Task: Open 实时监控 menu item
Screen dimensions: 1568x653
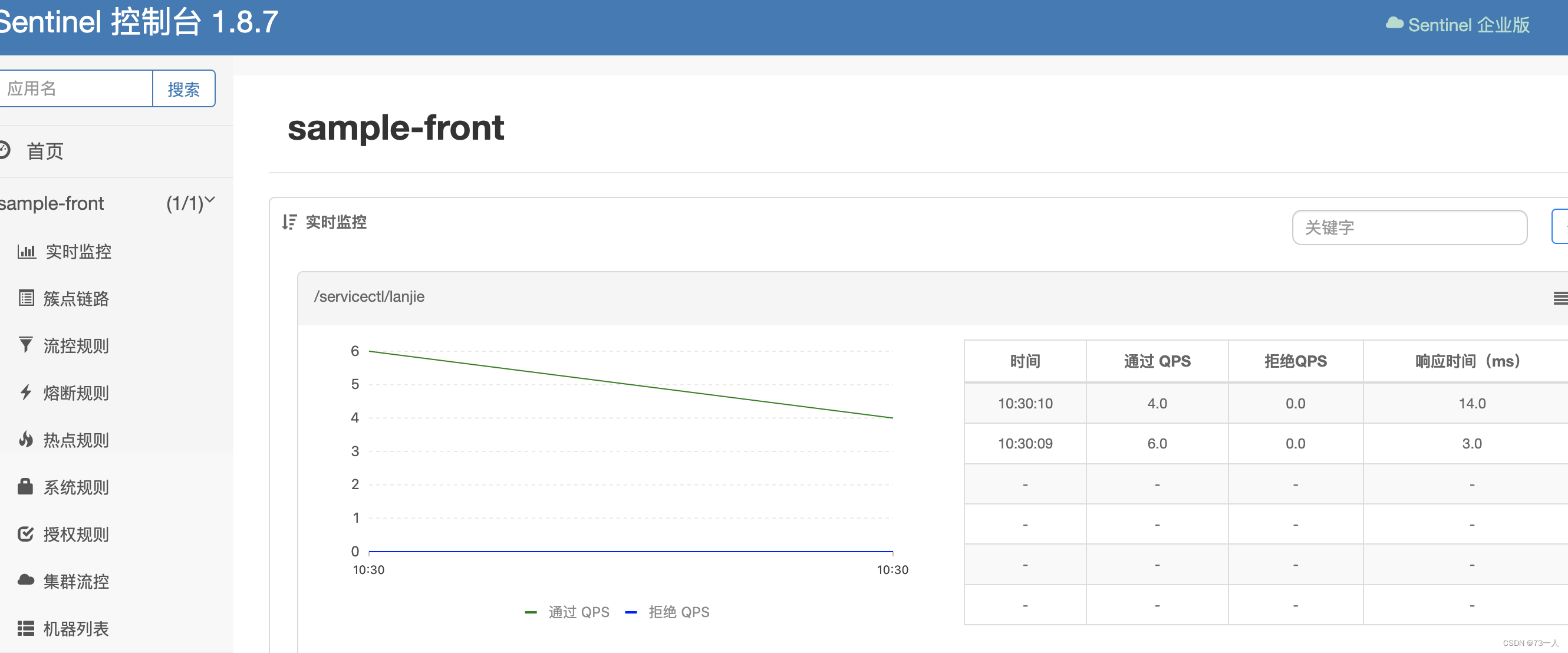Action: 78,251
